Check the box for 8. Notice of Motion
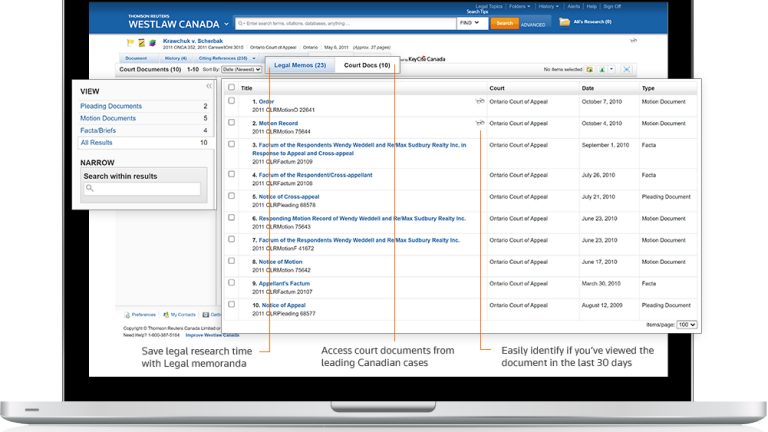The width and height of the screenshot is (768, 432). [232, 261]
